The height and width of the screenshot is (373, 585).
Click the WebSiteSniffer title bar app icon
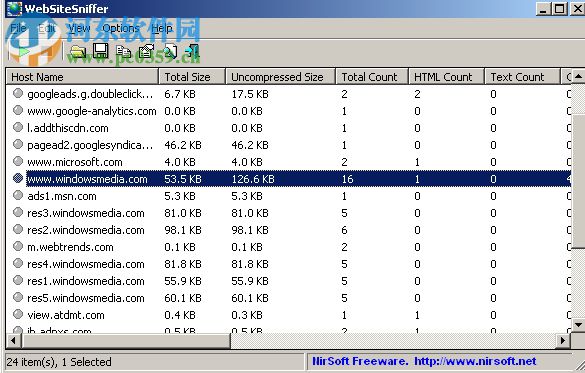pos(14,9)
